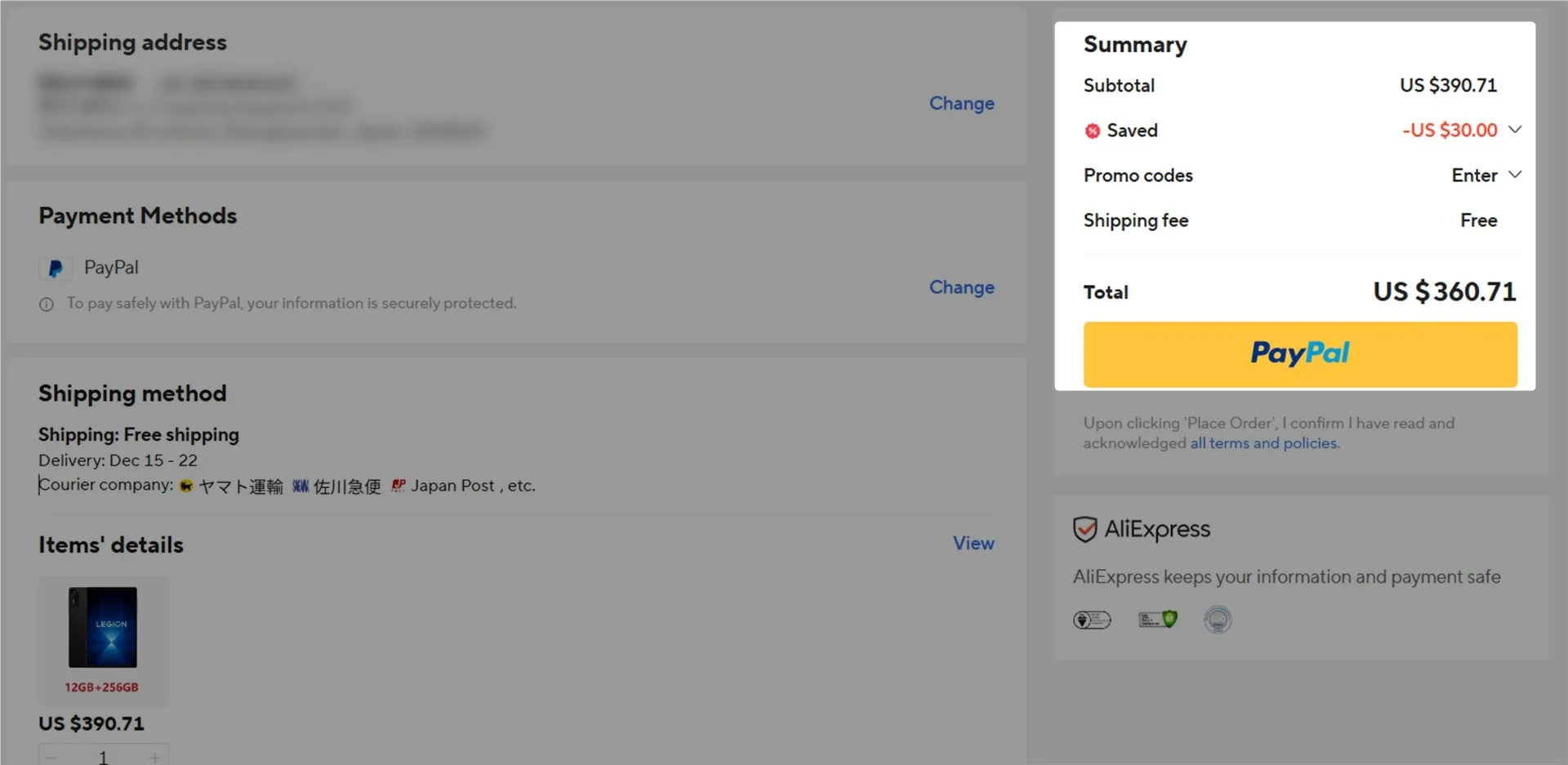Viewport: 1568px width, 765px height.
Task: Click the green SSL secure shield badge
Action: pyautogui.click(x=1157, y=620)
